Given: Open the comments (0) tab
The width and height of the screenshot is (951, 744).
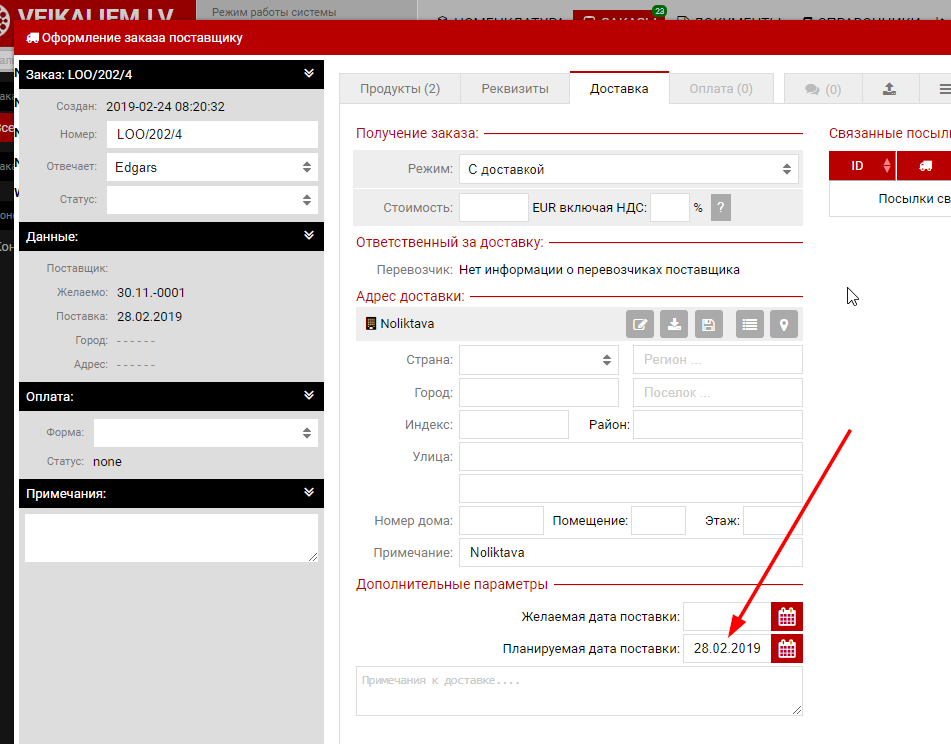Looking at the screenshot, I should tap(823, 89).
